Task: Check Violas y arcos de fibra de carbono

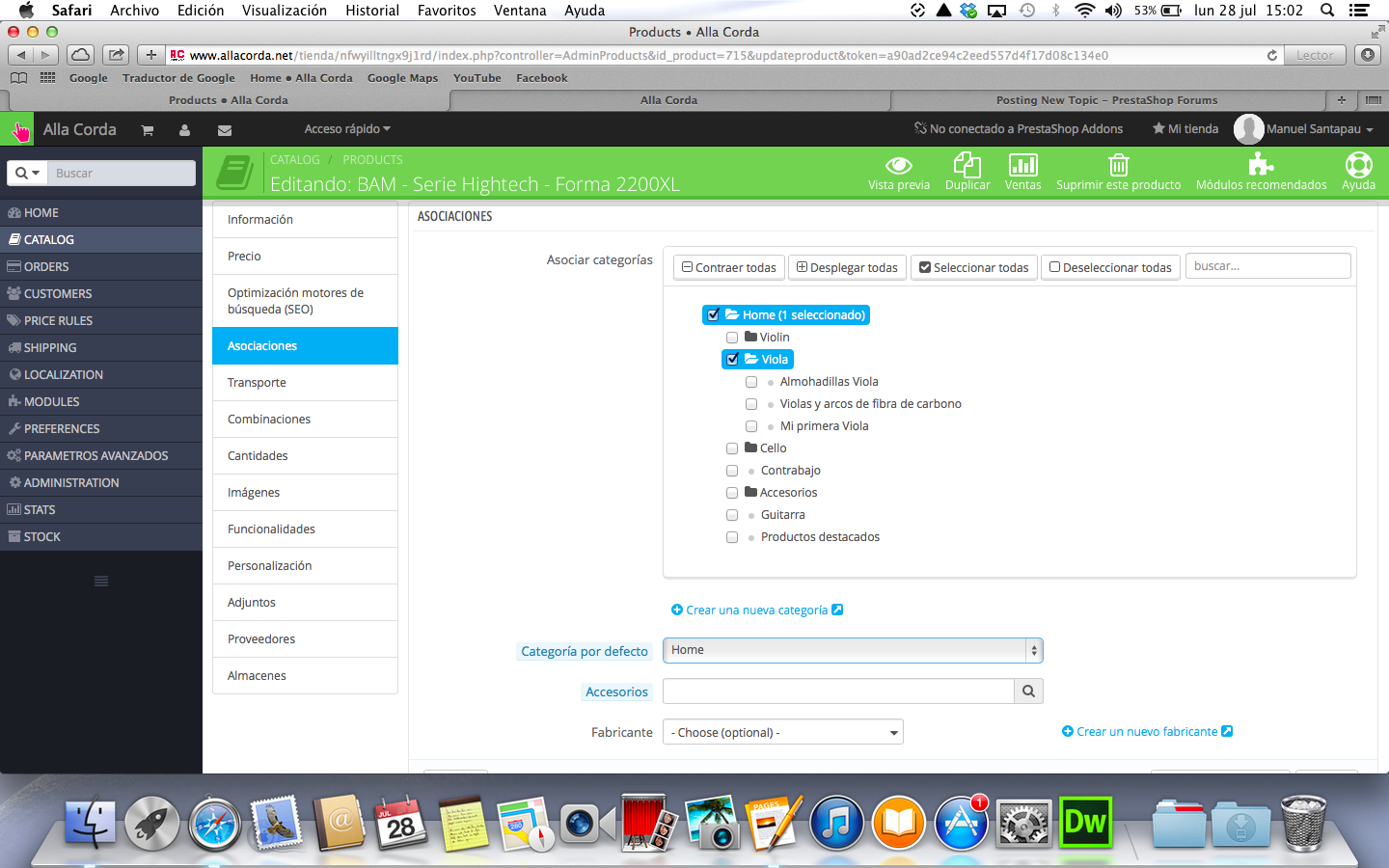Action: pyautogui.click(x=751, y=404)
